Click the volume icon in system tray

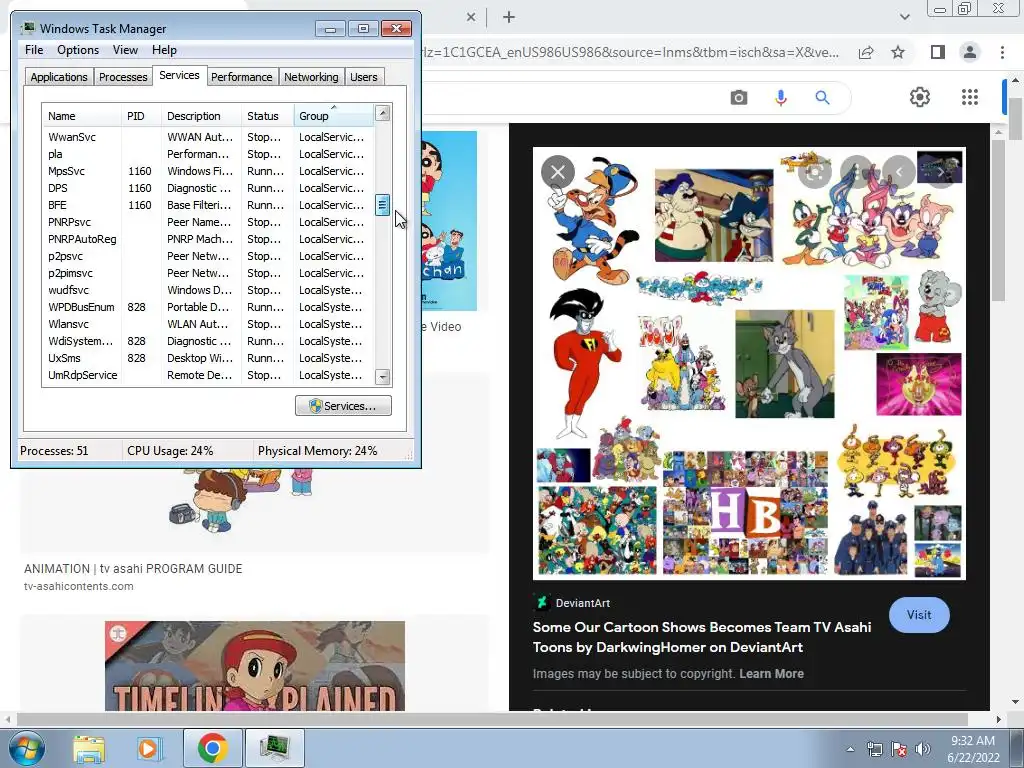point(923,749)
